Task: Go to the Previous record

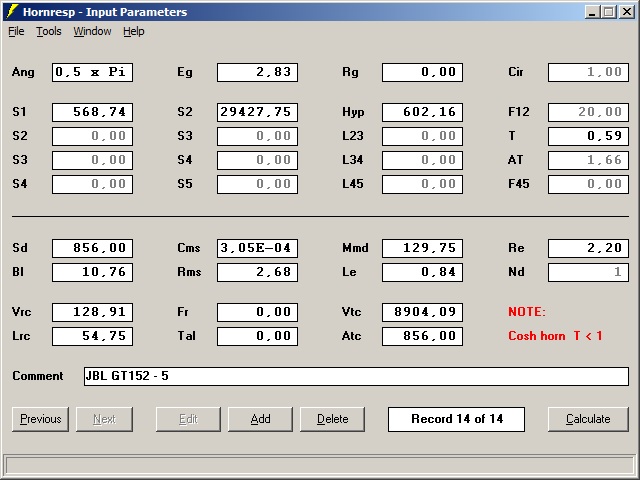Action: coord(40,419)
